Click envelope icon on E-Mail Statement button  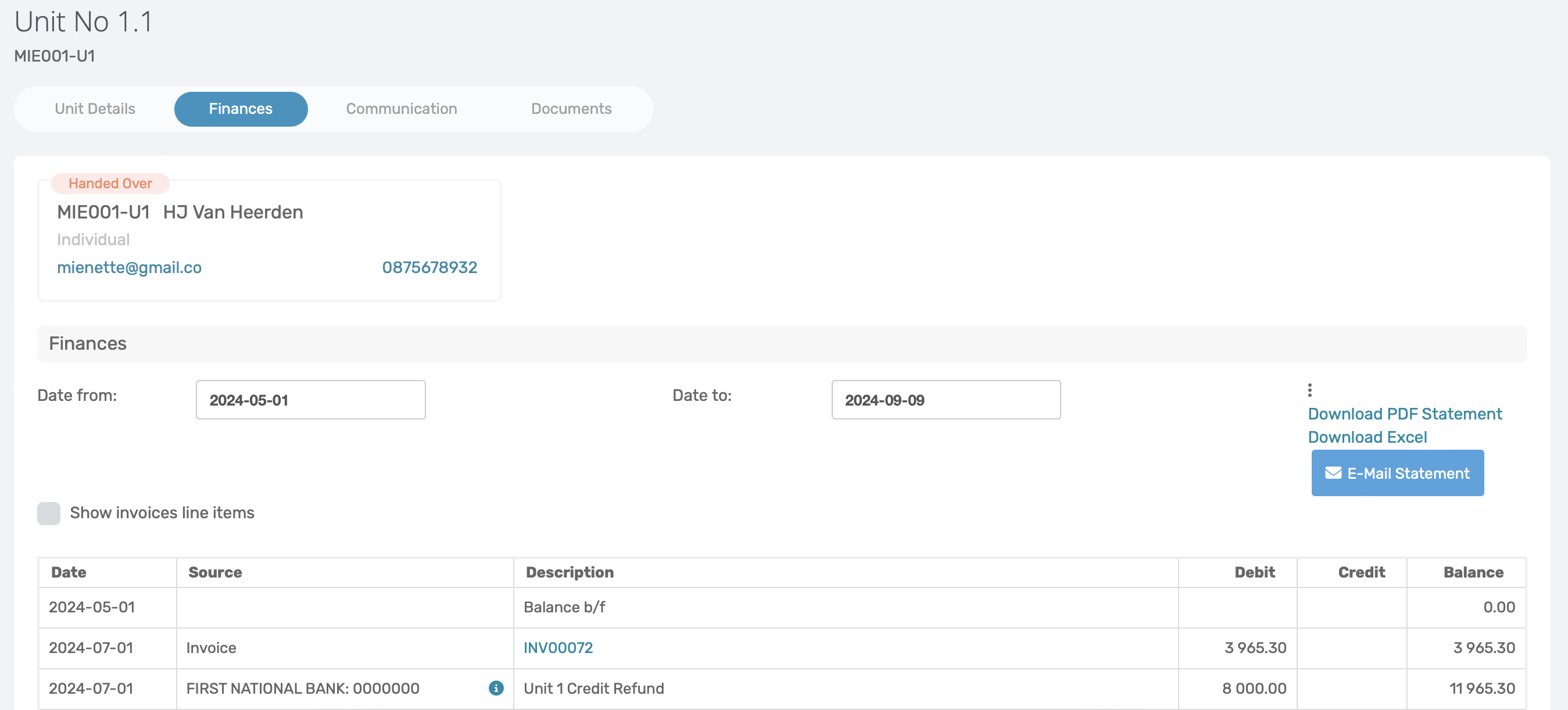[1333, 473]
